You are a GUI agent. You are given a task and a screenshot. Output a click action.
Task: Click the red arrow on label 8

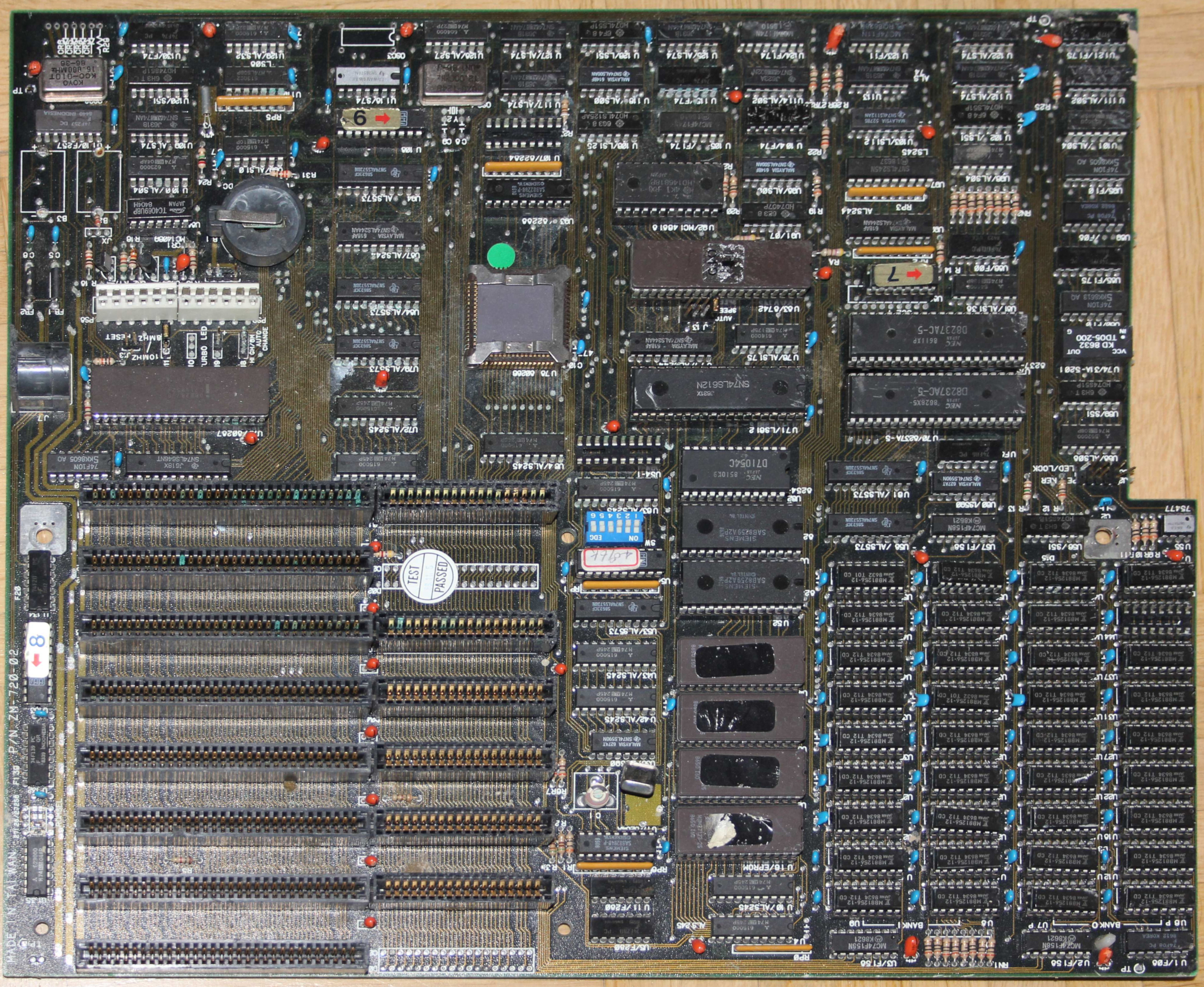click(x=36, y=658)
